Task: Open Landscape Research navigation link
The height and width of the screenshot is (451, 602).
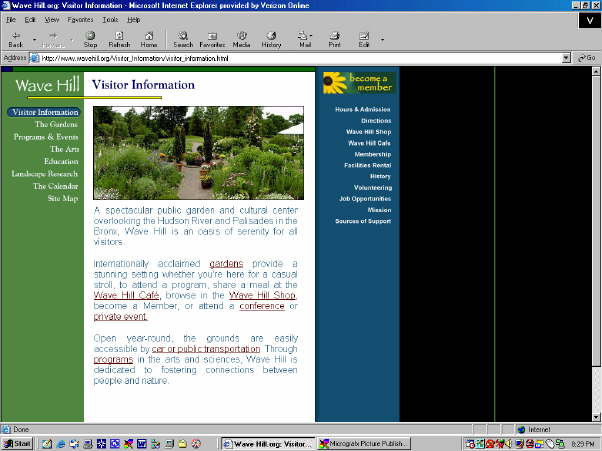Action: point(45,173)
